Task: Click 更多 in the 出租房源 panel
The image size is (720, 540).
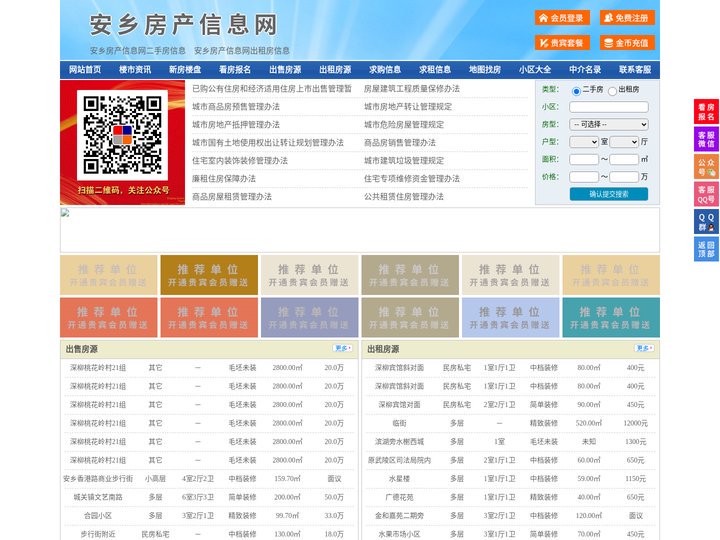Action: [x=644, y=349]
